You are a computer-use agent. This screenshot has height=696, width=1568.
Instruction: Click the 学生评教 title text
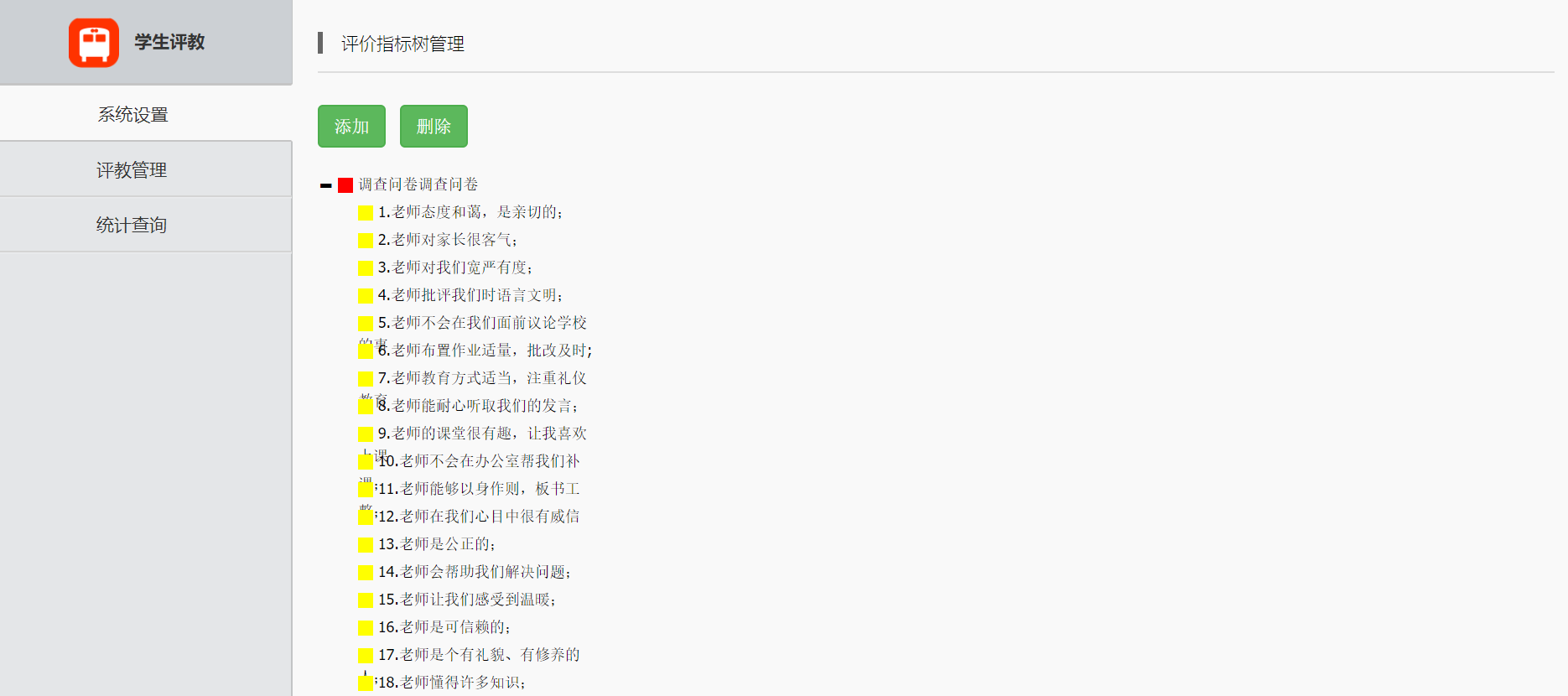point(169,43)
